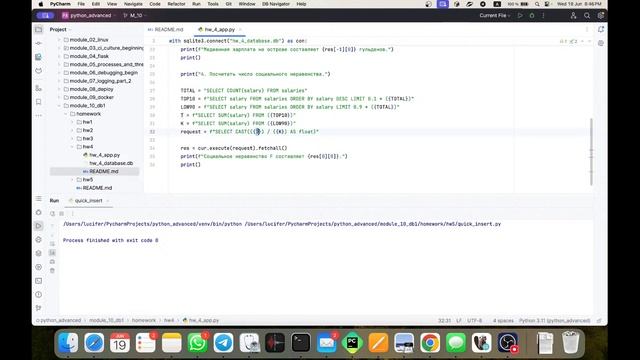Open the Current File run configuration dropdown
Image resolution: width=640 pixels, height=360 pixels.
point(495,16)
